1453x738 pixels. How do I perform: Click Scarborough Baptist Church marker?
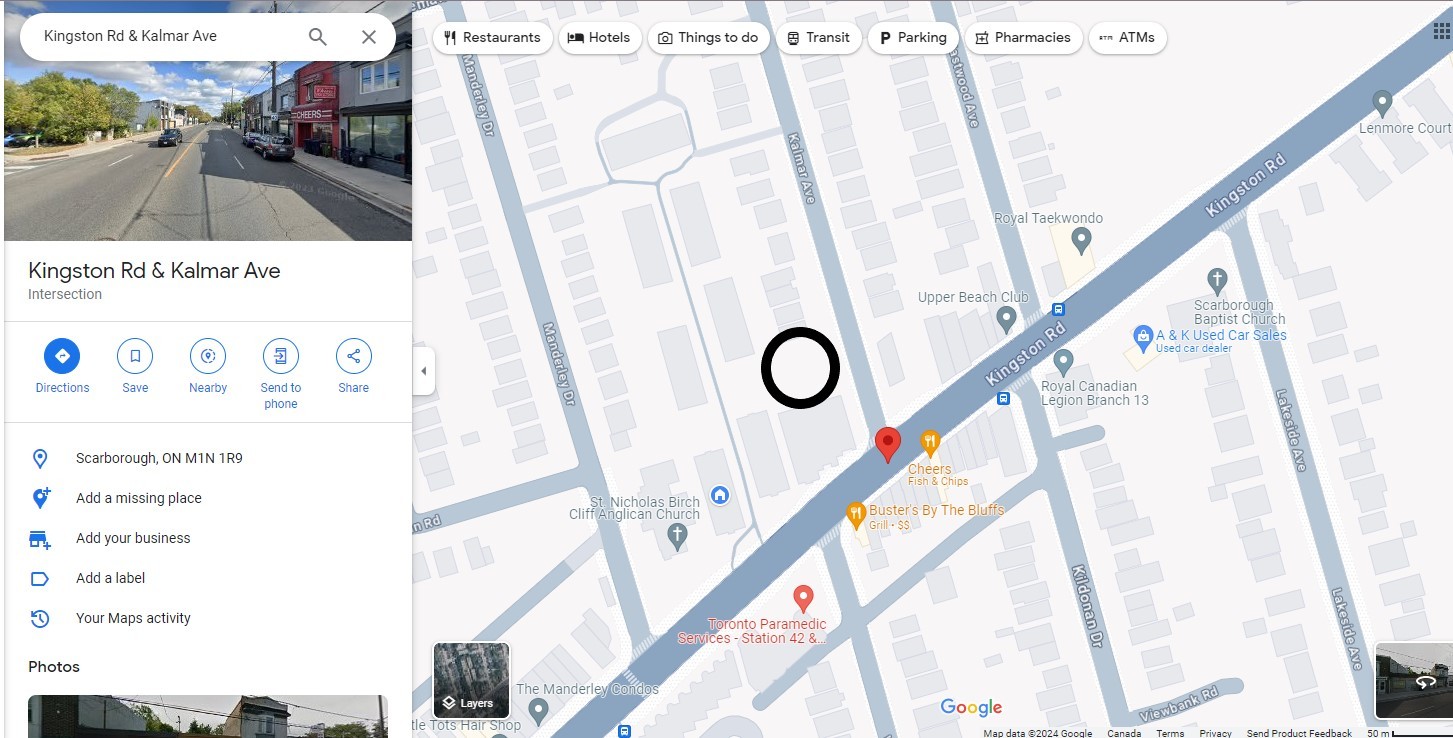point(1217,281)
